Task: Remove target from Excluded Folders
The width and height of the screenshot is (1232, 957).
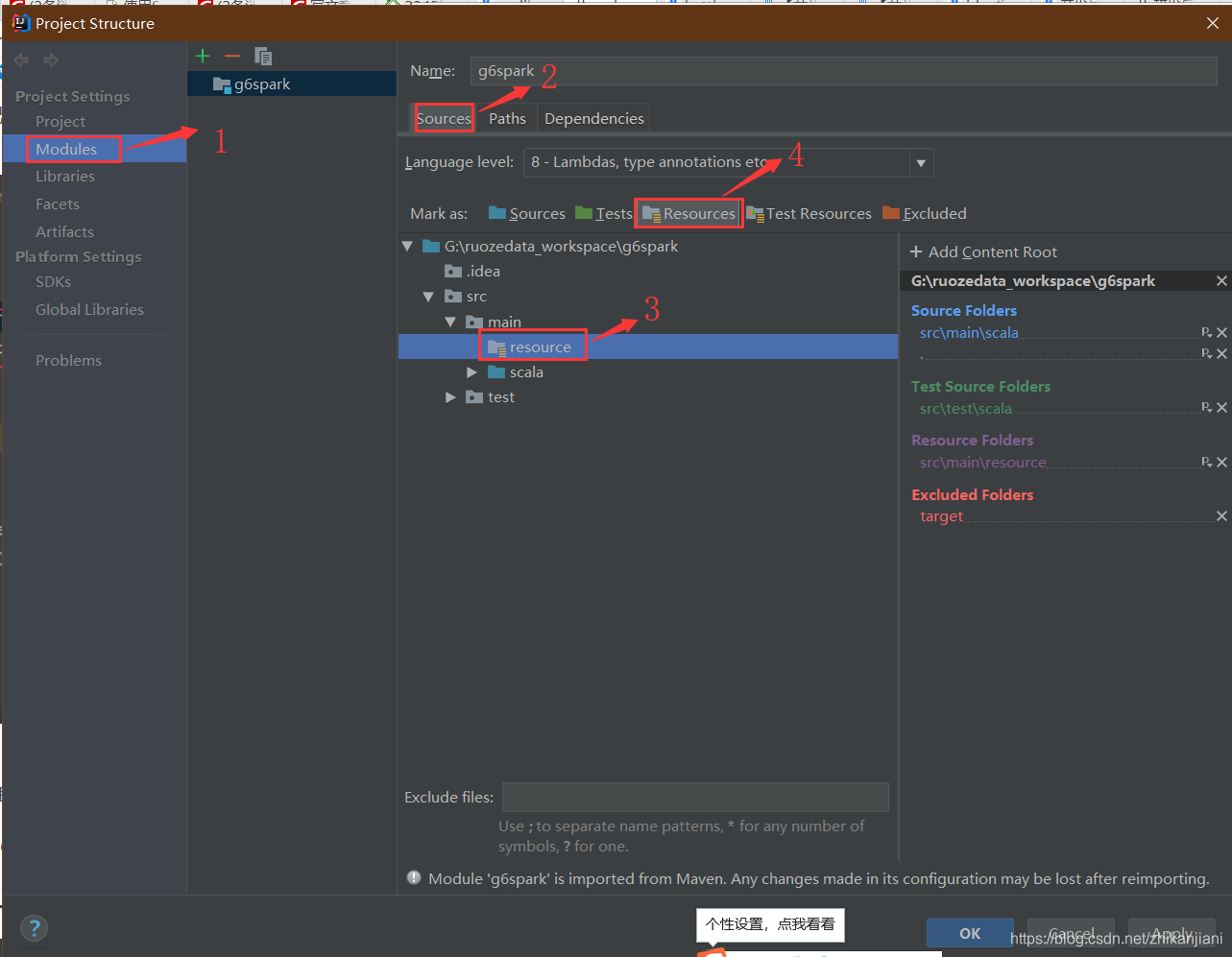Action: coord(1222,515)
